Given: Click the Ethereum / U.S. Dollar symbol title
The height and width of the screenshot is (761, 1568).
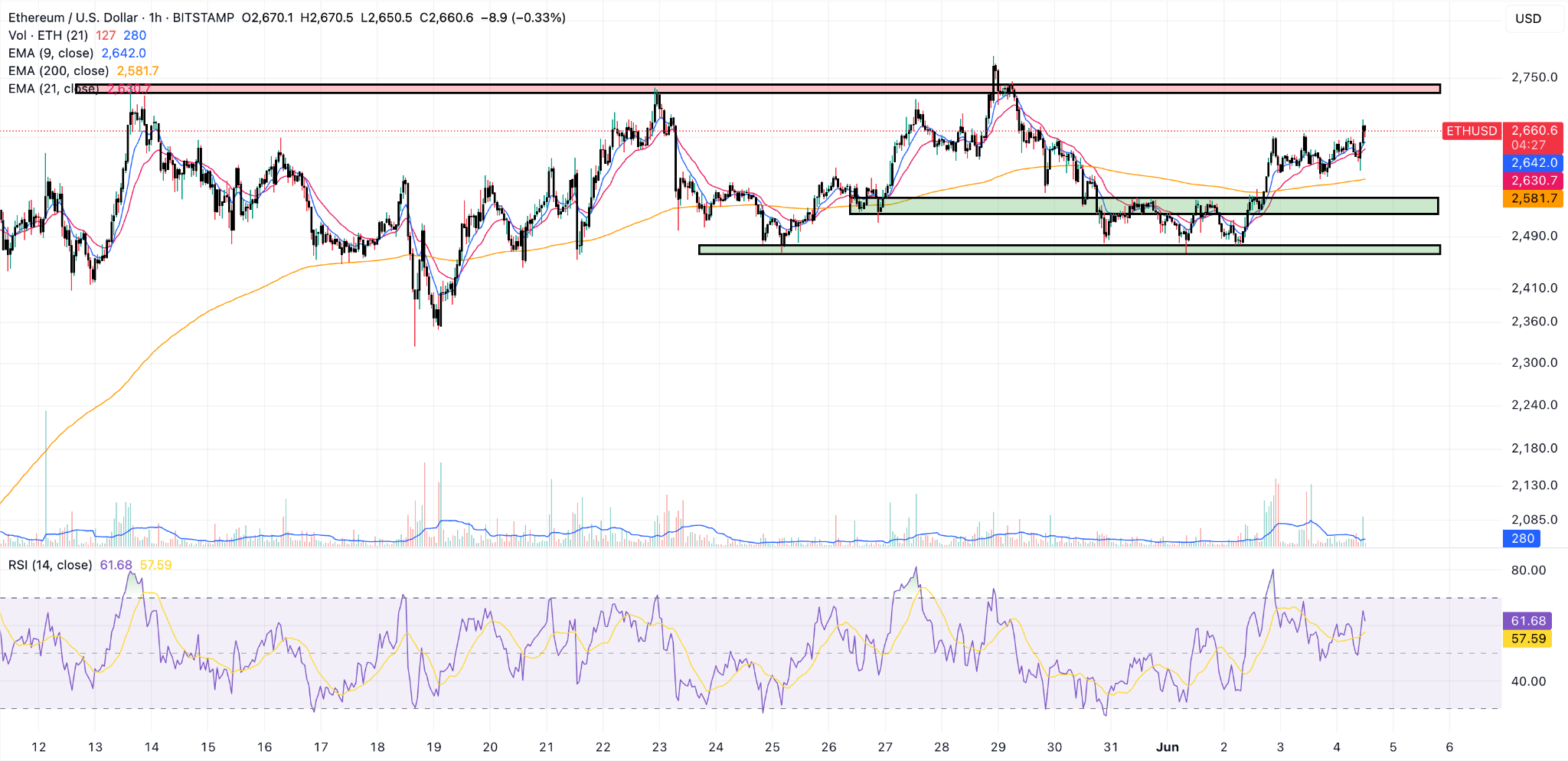Looking at the screenshot, I should click(x=74, y=18).
